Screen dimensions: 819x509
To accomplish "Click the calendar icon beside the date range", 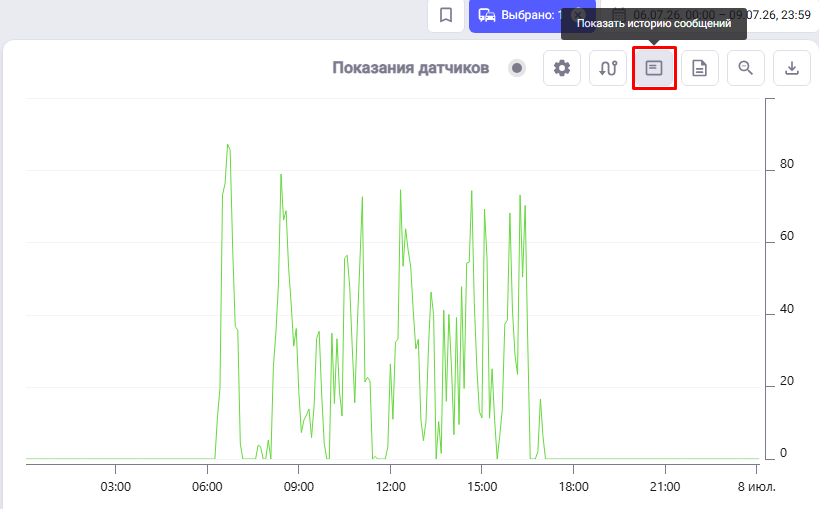I will tap(618, 15).
